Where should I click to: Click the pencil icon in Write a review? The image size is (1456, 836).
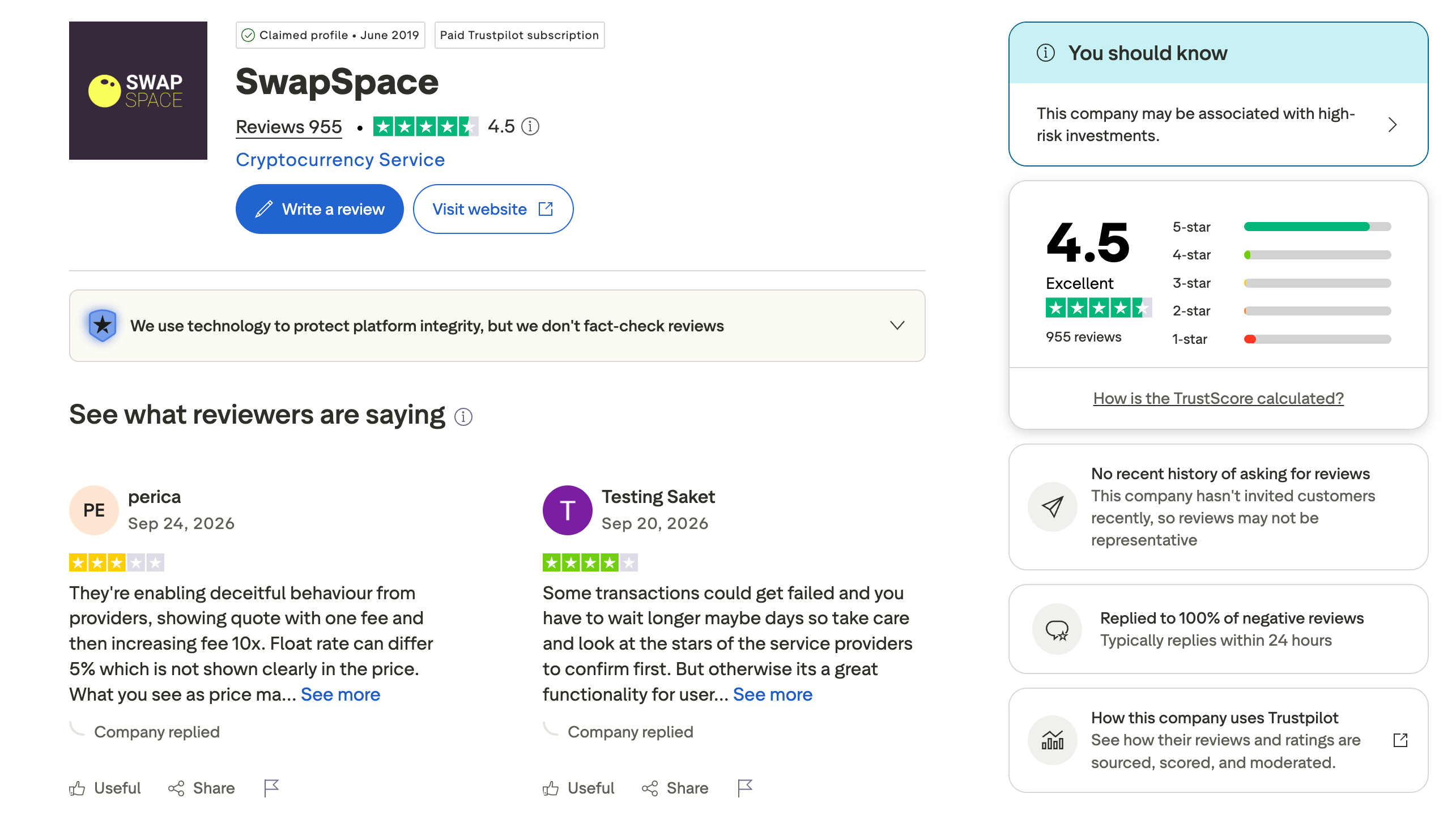point(263,209)
